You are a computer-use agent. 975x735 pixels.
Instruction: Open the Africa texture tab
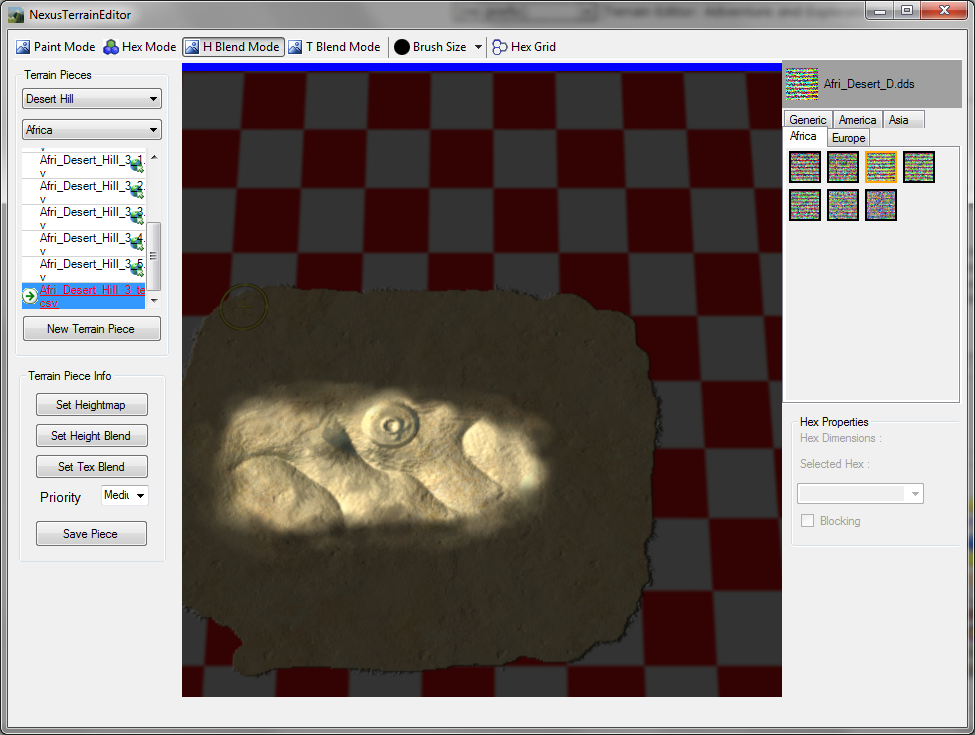[803, 136]
